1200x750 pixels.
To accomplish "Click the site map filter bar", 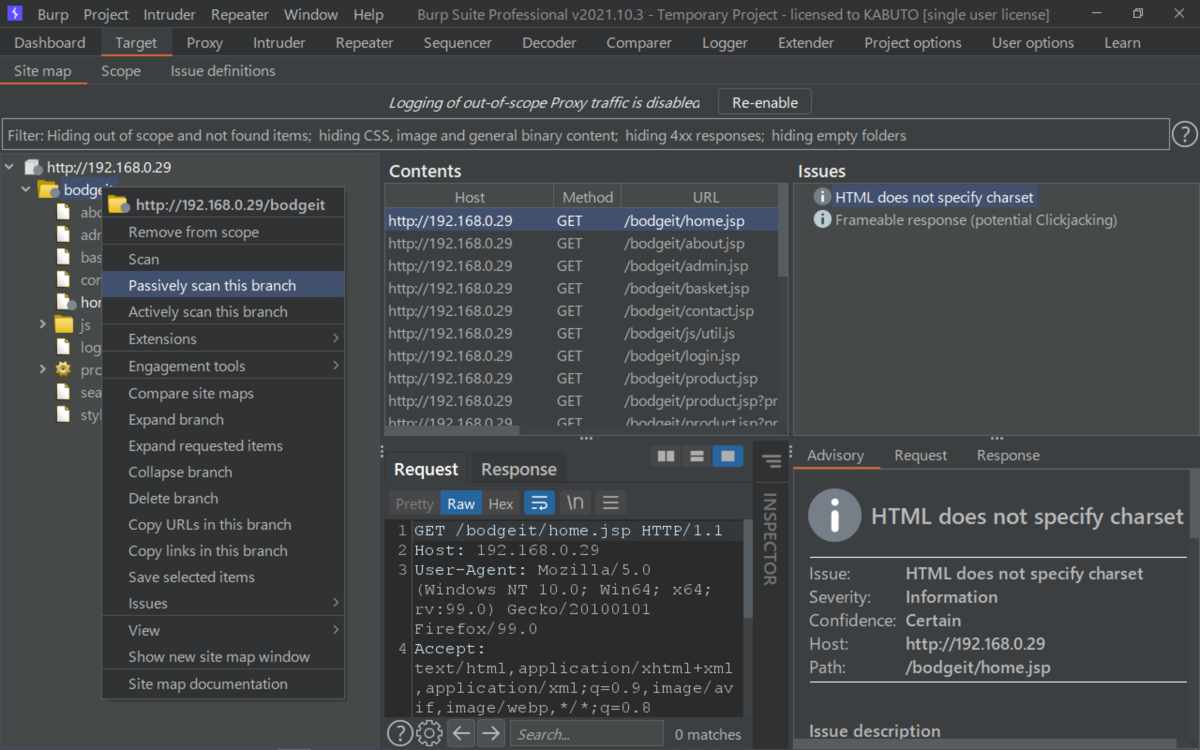I will coord(586,135).
